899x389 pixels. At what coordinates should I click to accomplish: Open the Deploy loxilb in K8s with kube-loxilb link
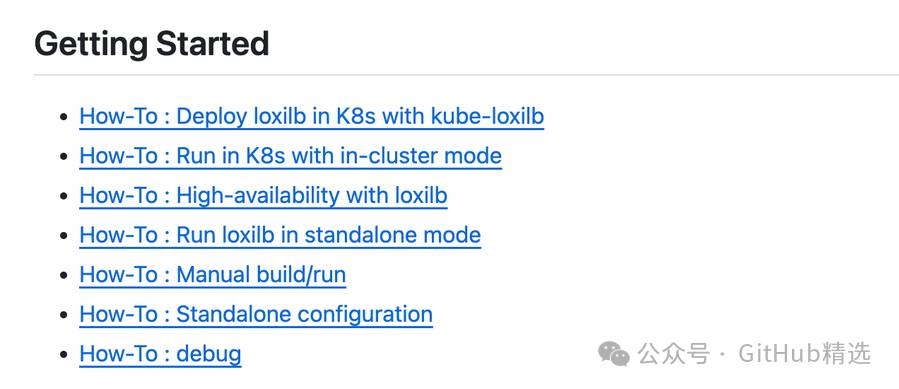311,116
